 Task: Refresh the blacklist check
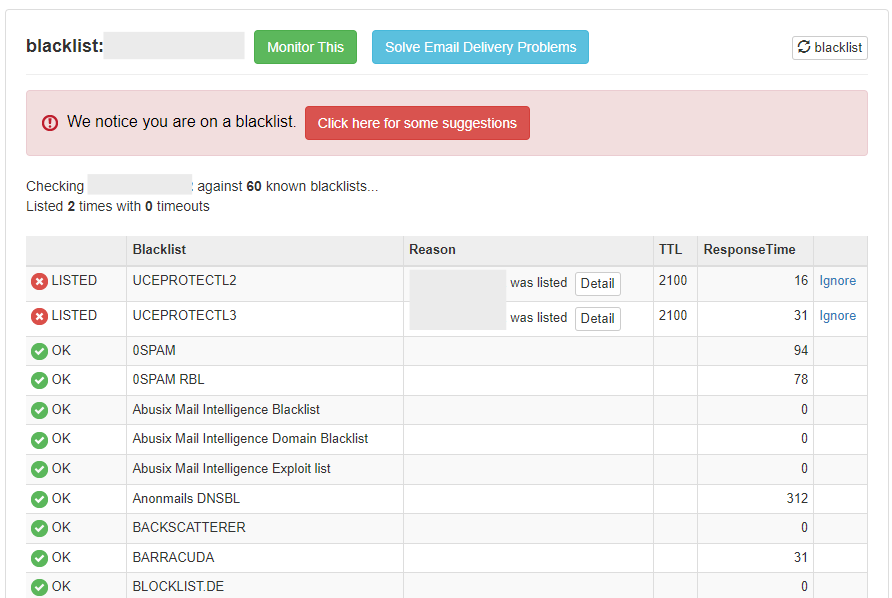[x=829, y=48]
